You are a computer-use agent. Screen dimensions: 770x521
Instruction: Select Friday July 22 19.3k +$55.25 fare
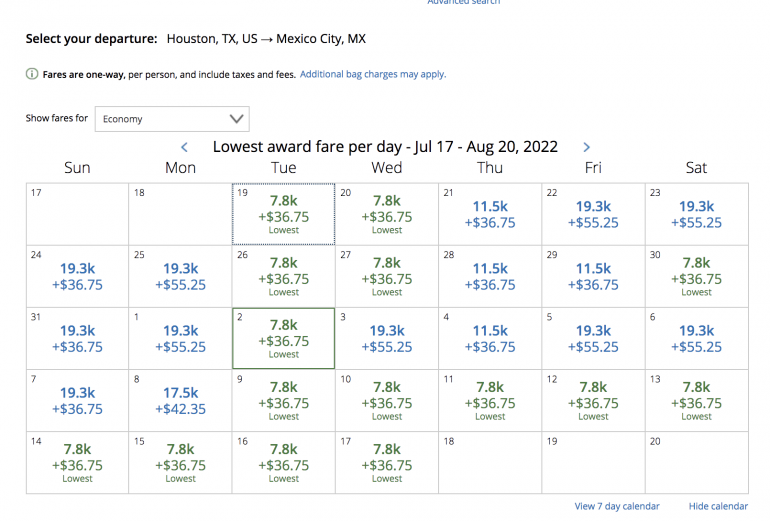593,214
